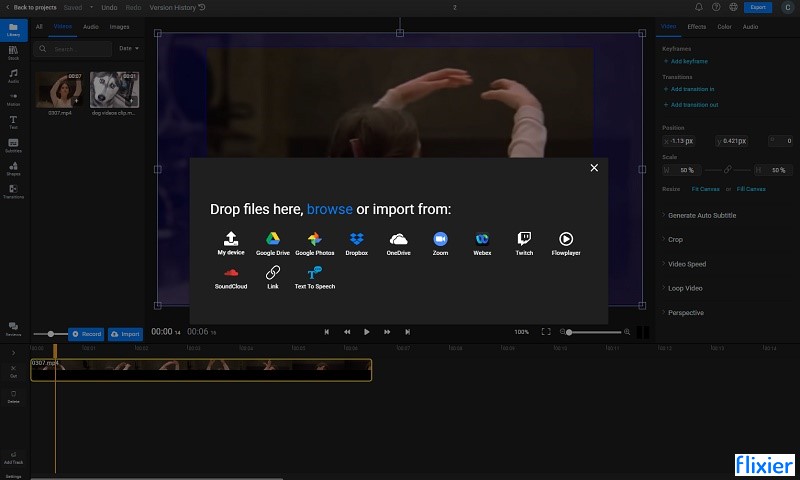Open the Date sort dropdown
This screenshot has height=480, width=800.
tap(129, 48)
